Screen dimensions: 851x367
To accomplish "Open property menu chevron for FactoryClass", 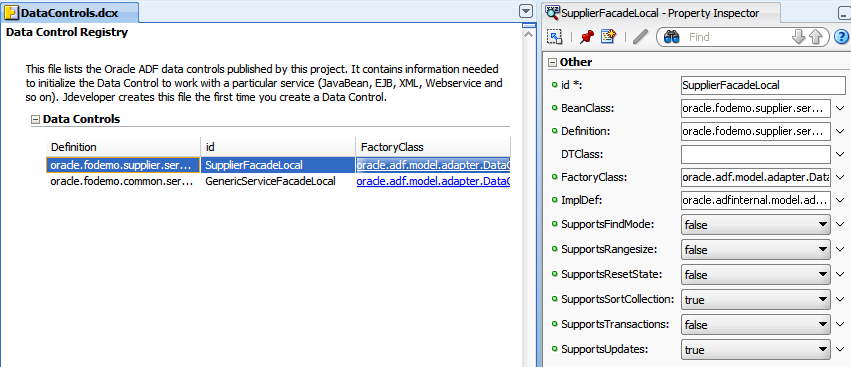I will [x=841, y=178].
